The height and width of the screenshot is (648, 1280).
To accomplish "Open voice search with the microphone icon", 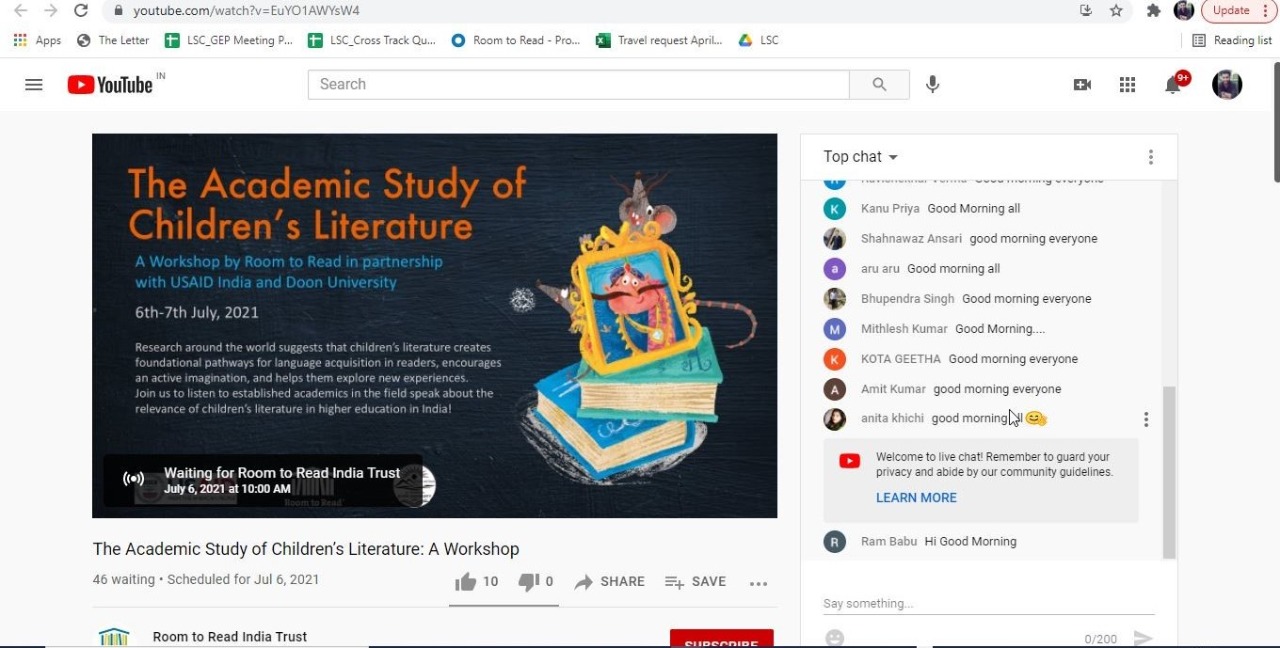I will click(x=932, y=84).
